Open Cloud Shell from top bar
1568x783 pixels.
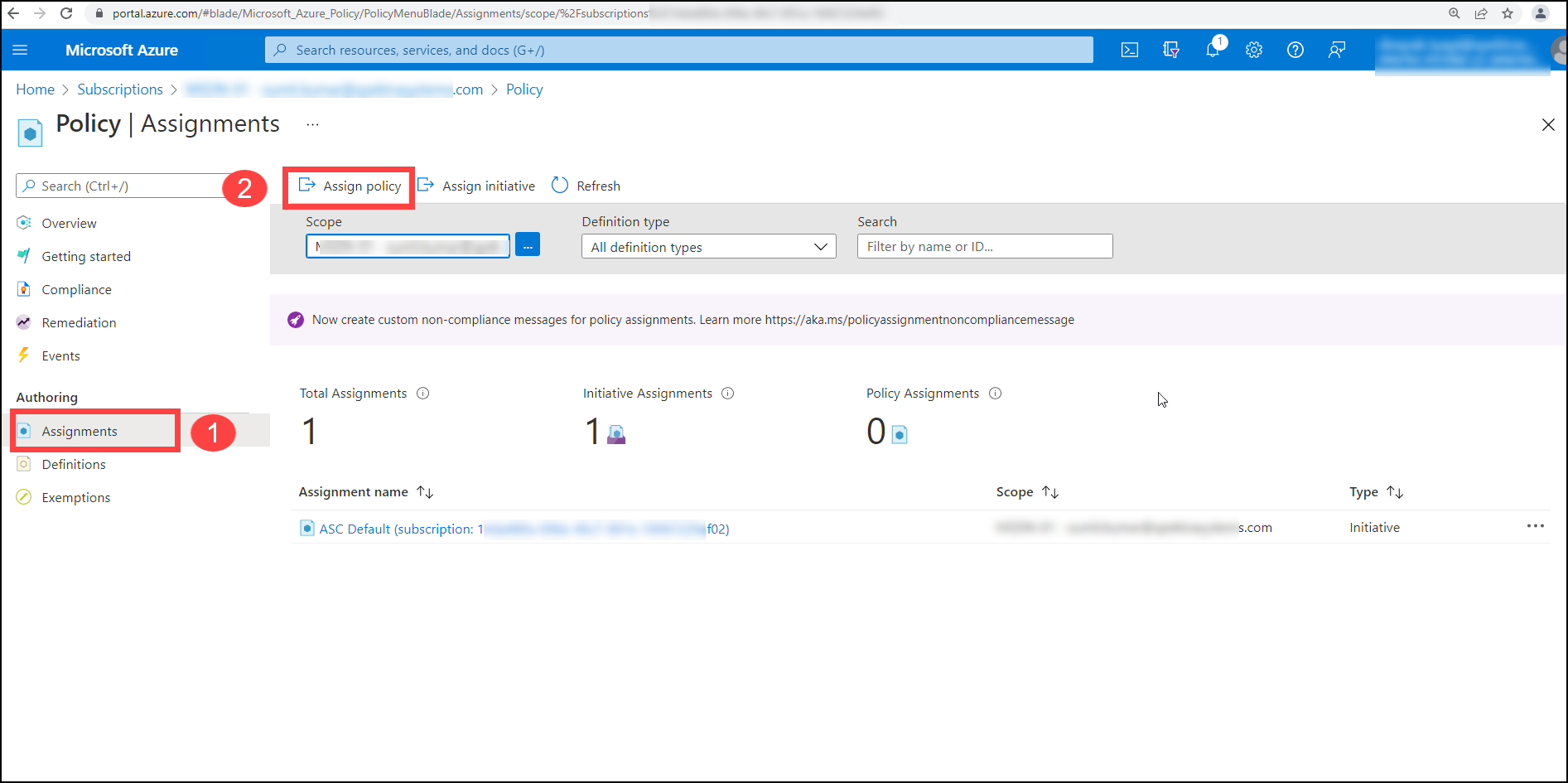pyautogui.click(x=1130, y=51)
